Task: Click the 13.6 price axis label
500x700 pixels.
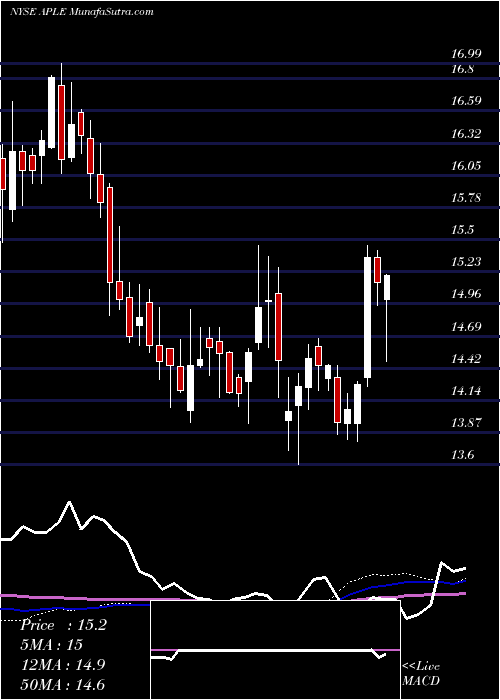Action: 462,455
